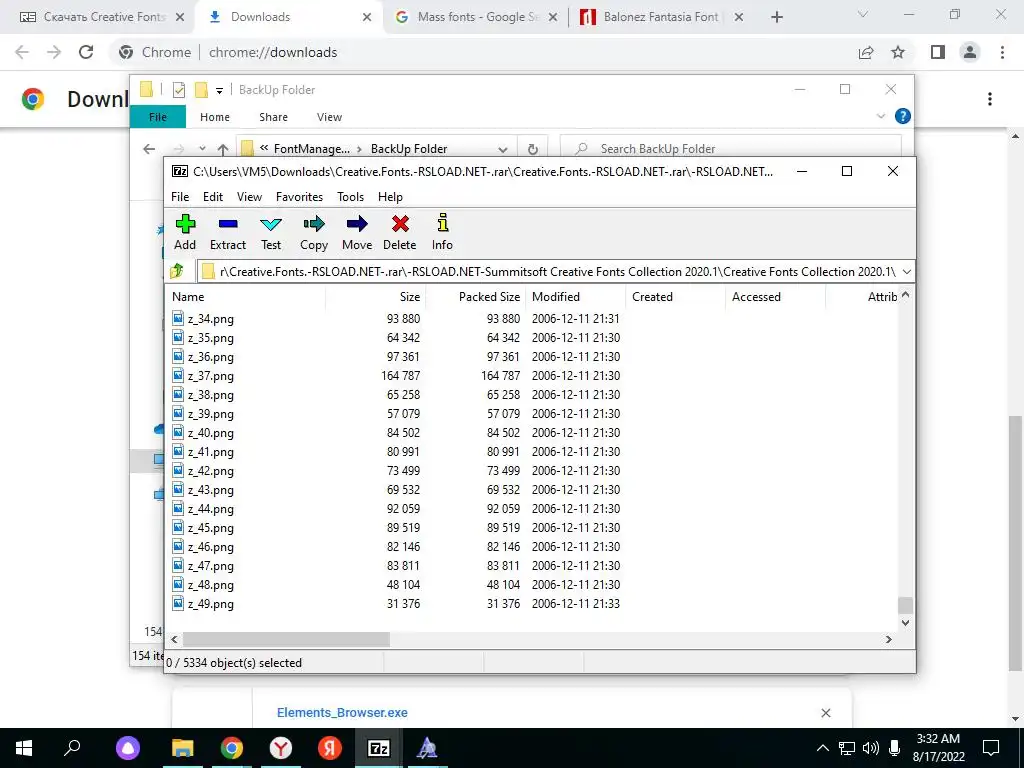
Task: Click the z_35.png file icon
Action: click(x=178, y=337)
